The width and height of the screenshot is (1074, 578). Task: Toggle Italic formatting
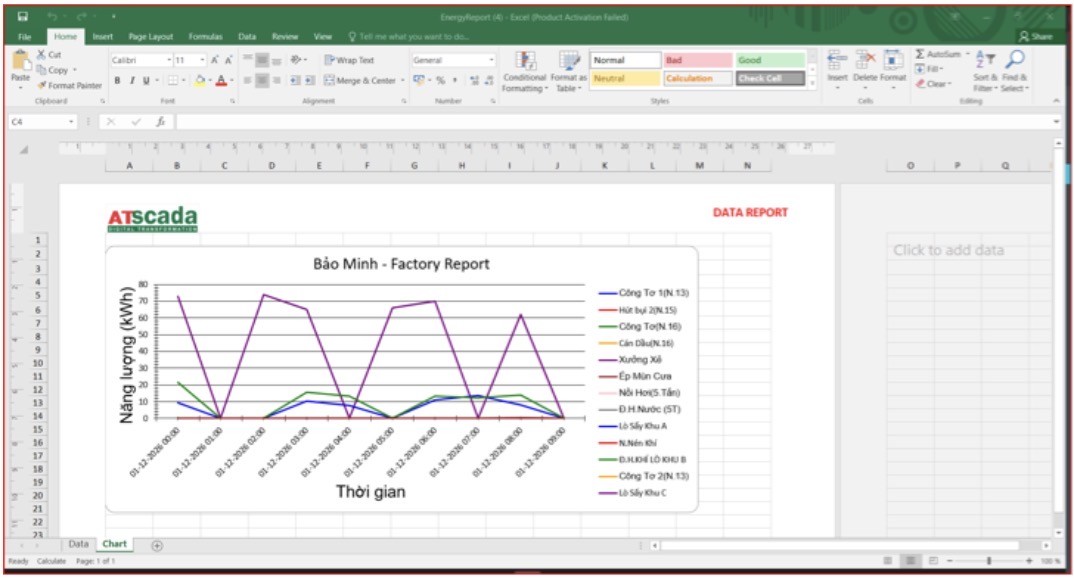click(131, 80)
